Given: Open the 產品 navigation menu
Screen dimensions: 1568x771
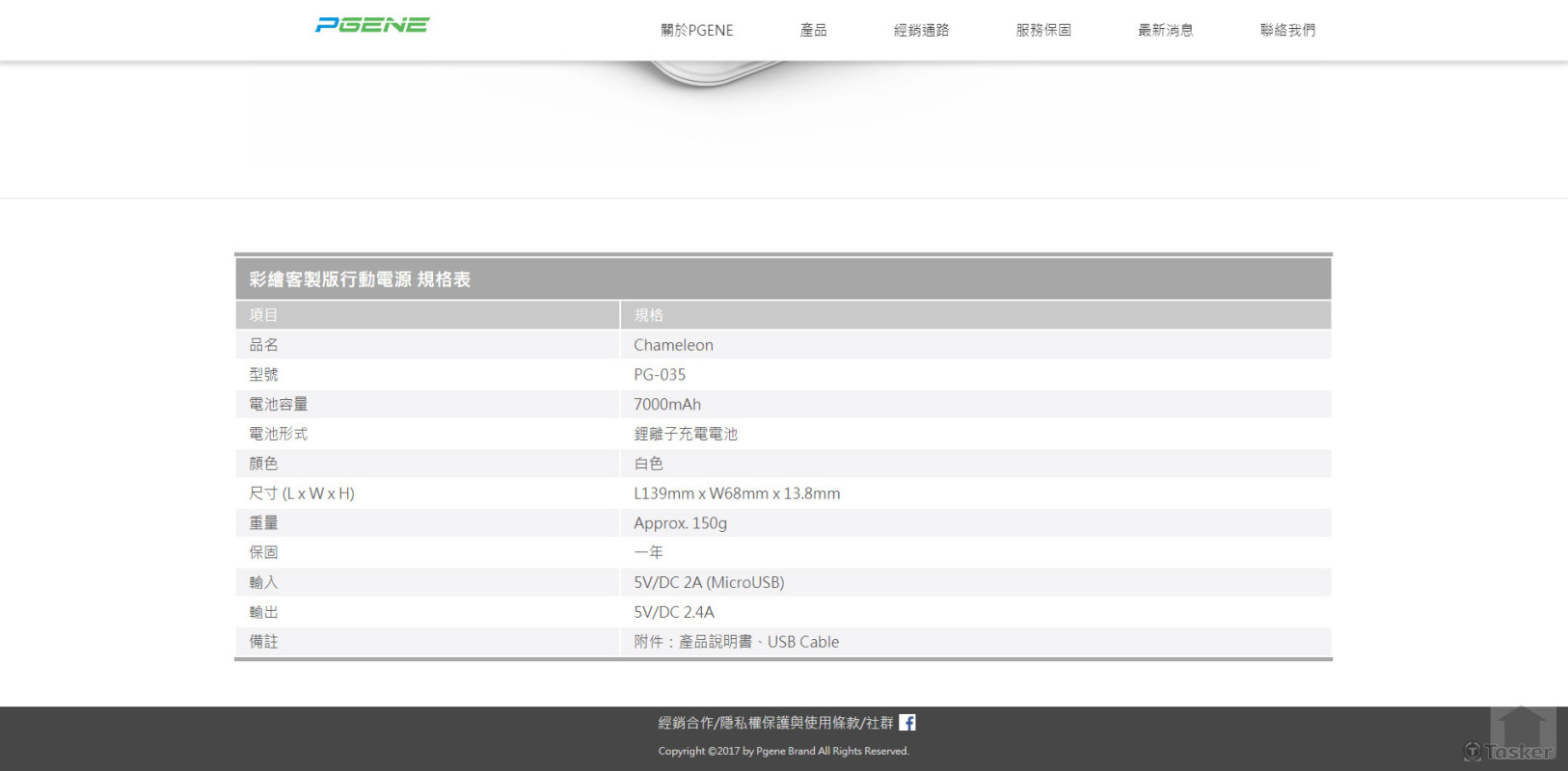Looking at the screenshot, I should point(814,30).
